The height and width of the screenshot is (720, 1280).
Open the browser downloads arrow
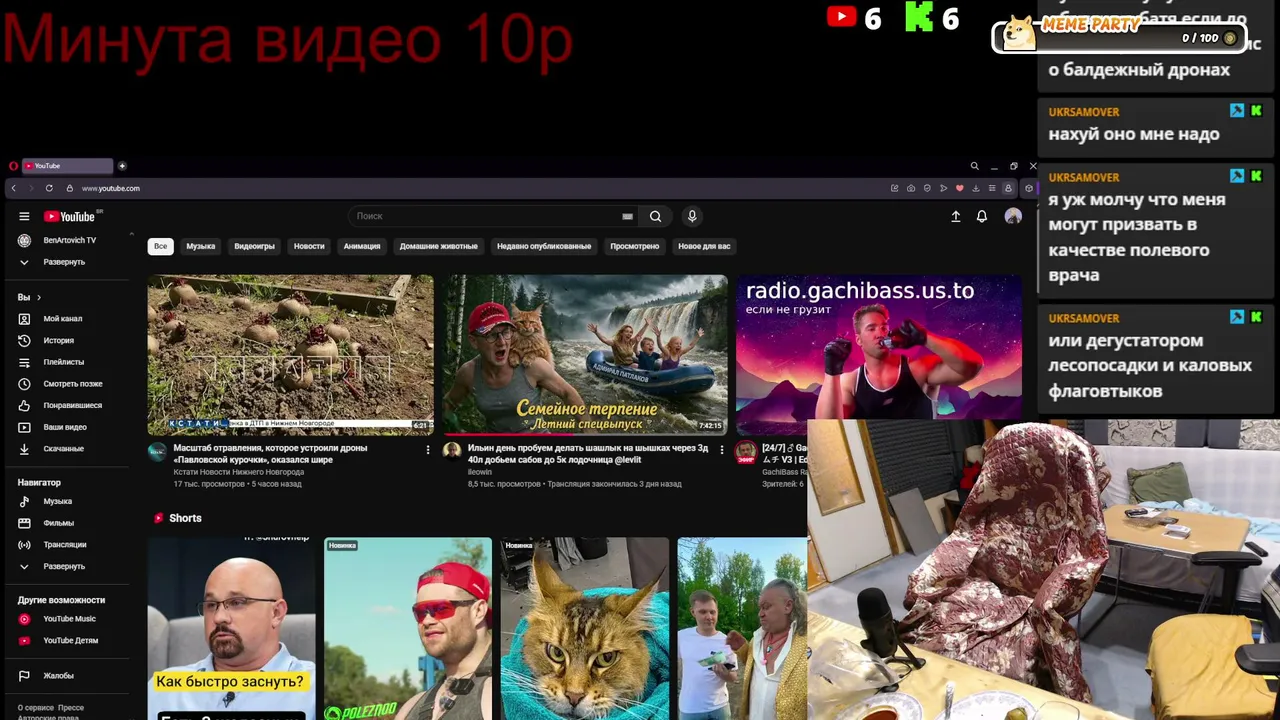[976, 188]
